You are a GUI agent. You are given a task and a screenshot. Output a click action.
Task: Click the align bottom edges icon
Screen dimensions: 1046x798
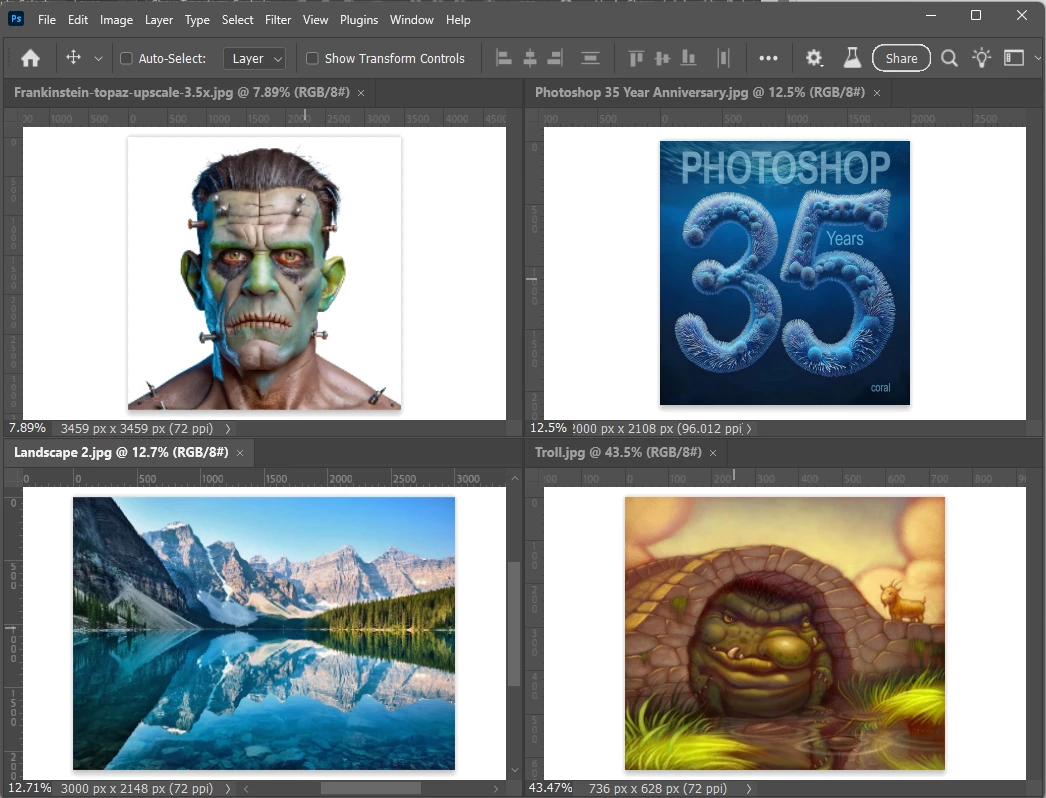click(688, 59)
